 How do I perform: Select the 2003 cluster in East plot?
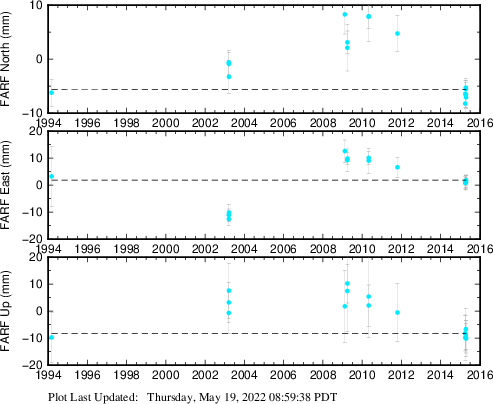pos(229,216)
